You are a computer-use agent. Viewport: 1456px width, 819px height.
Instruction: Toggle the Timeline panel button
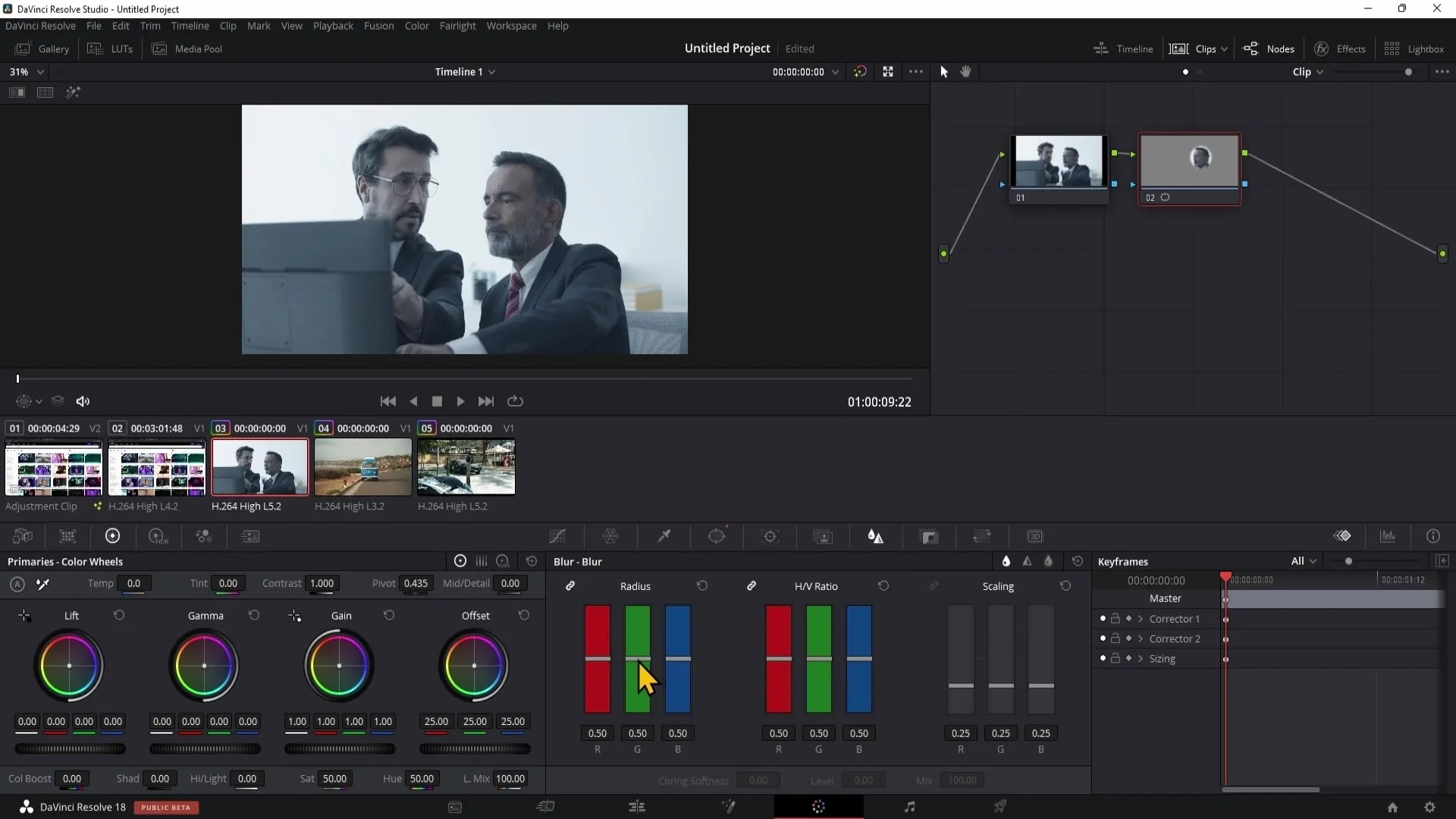1123,49
